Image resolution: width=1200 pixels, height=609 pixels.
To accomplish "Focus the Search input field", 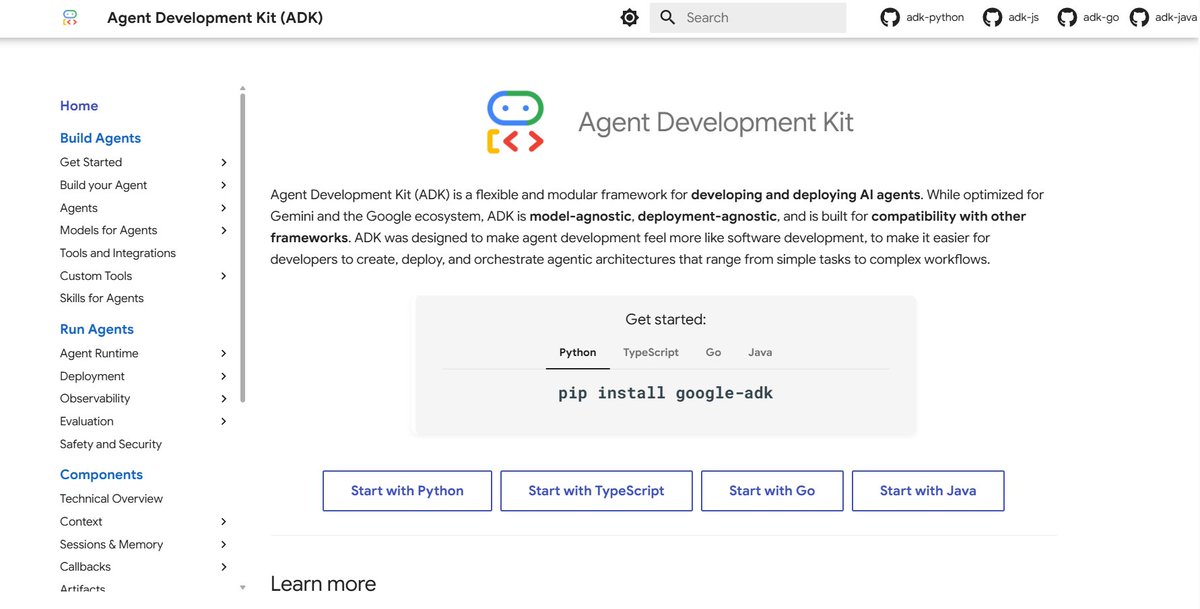I will click(748, 18).
